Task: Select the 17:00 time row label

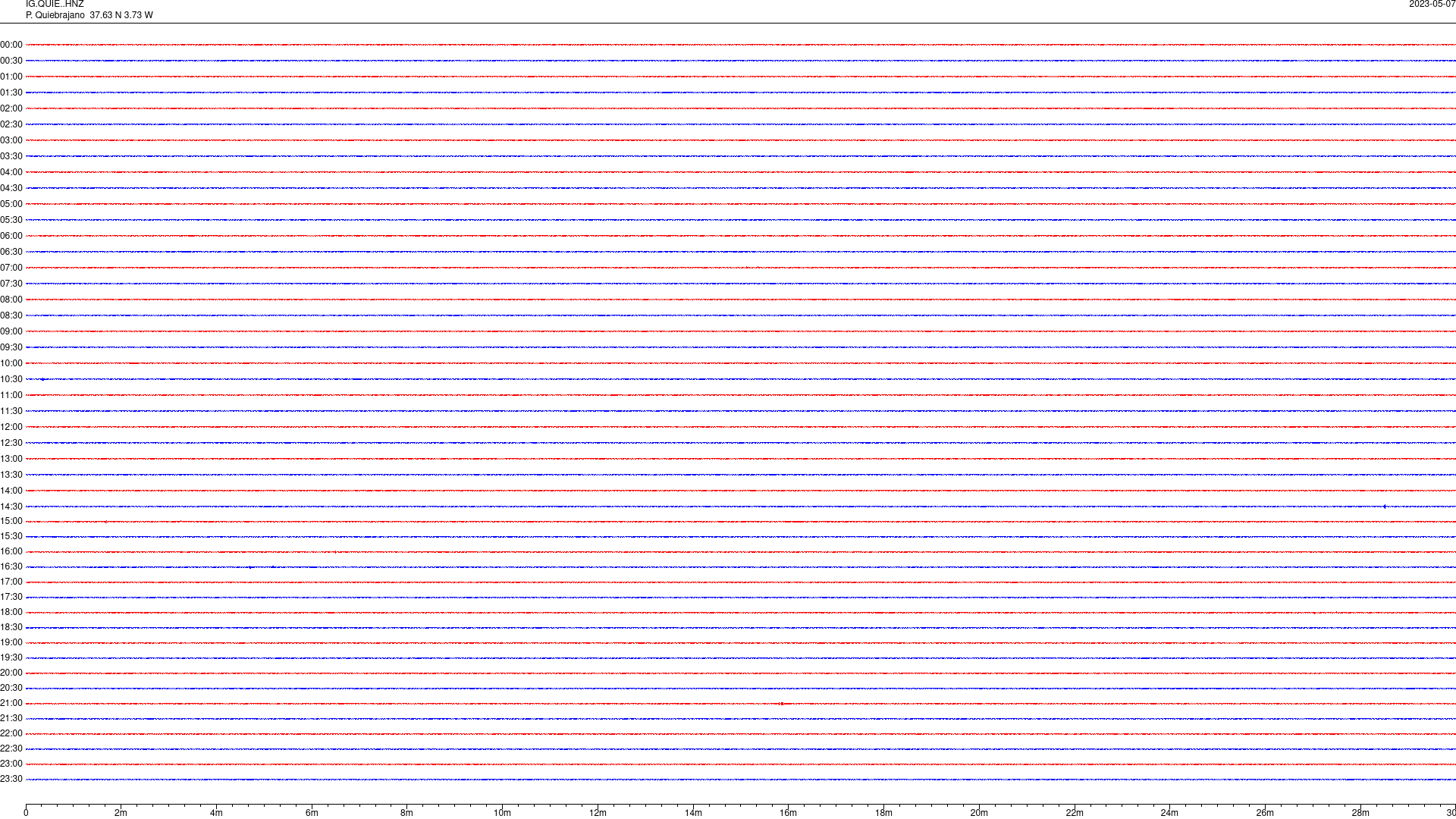Action: [11, 582]
